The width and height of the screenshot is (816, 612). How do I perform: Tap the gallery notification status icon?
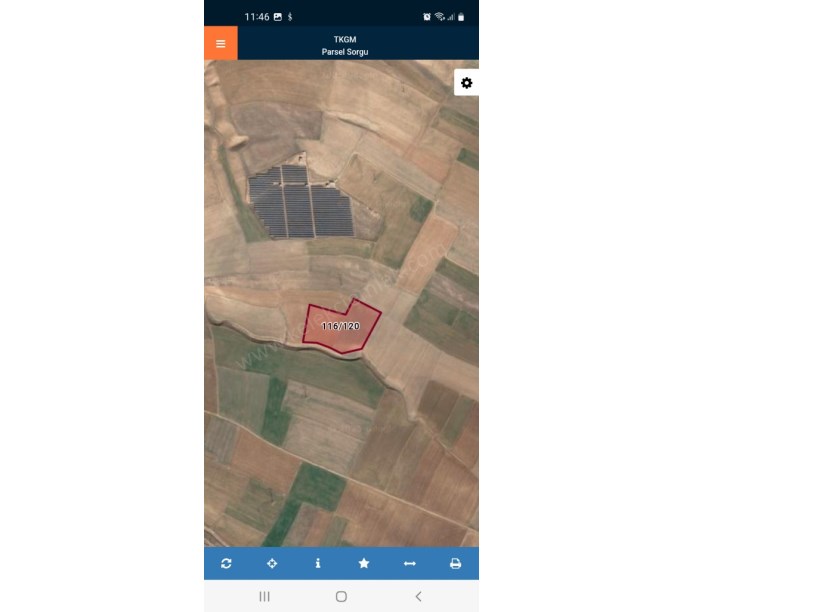coord(278,17)
